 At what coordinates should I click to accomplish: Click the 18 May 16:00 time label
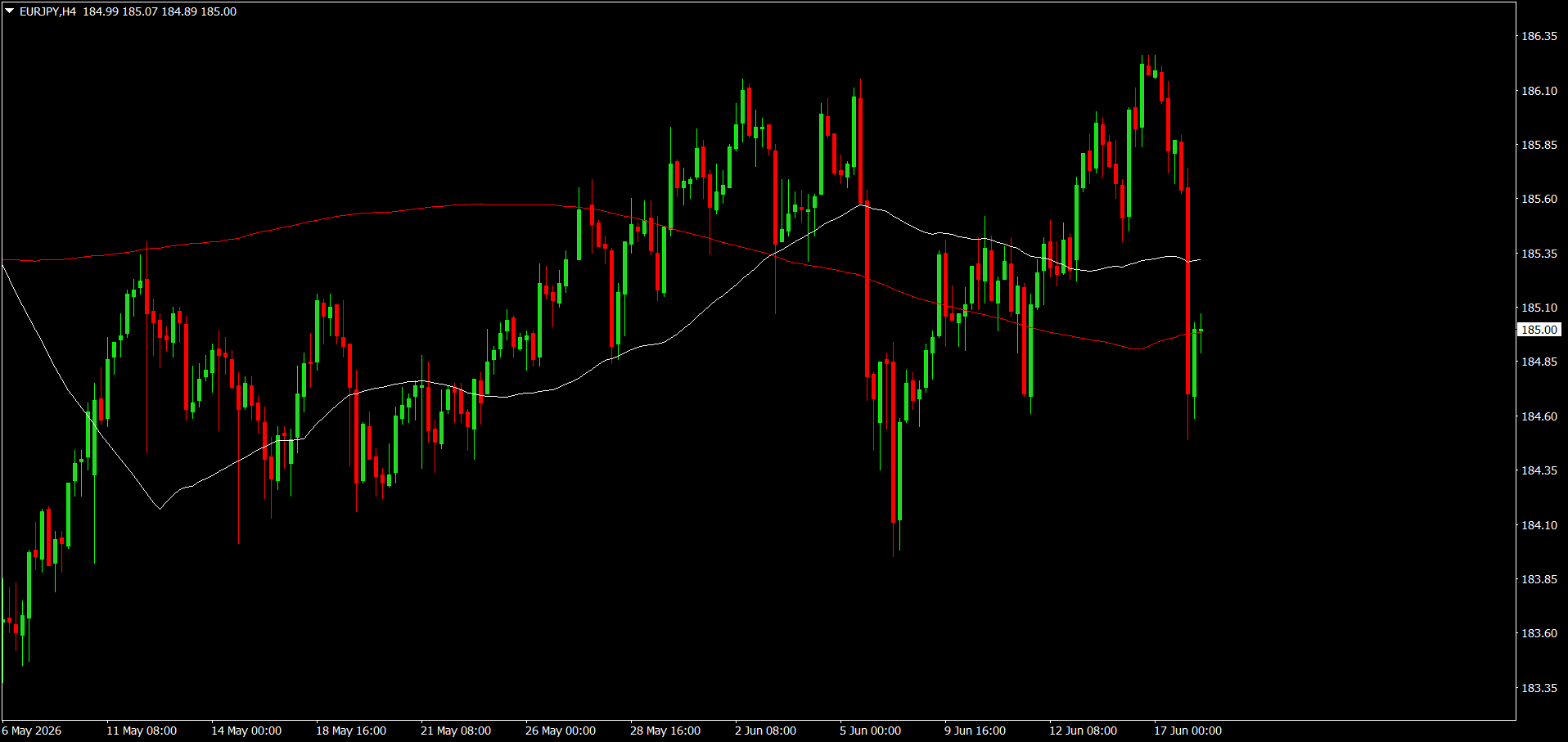[351, 731]
